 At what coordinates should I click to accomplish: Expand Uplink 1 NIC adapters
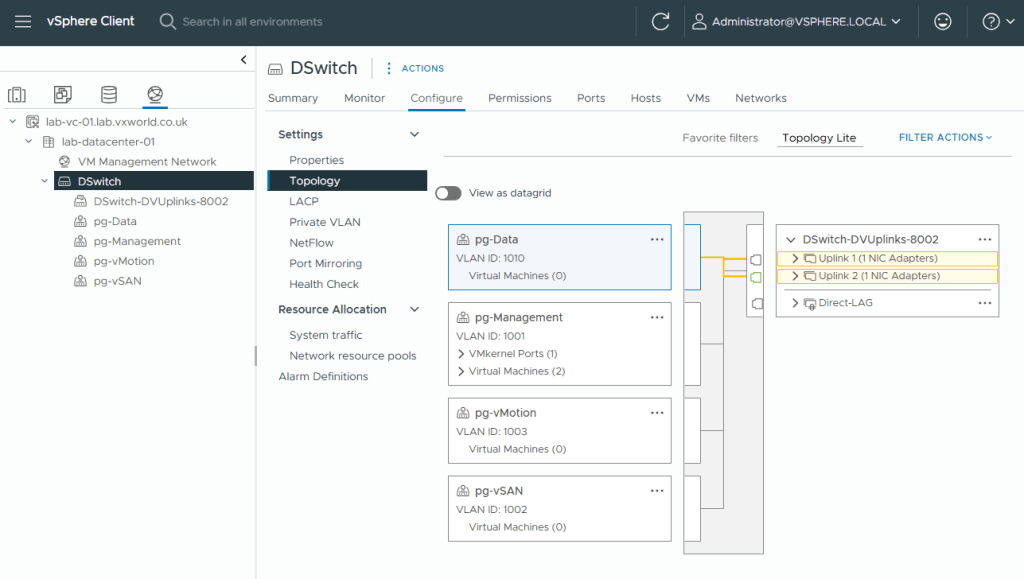click(x=796, y=259)
